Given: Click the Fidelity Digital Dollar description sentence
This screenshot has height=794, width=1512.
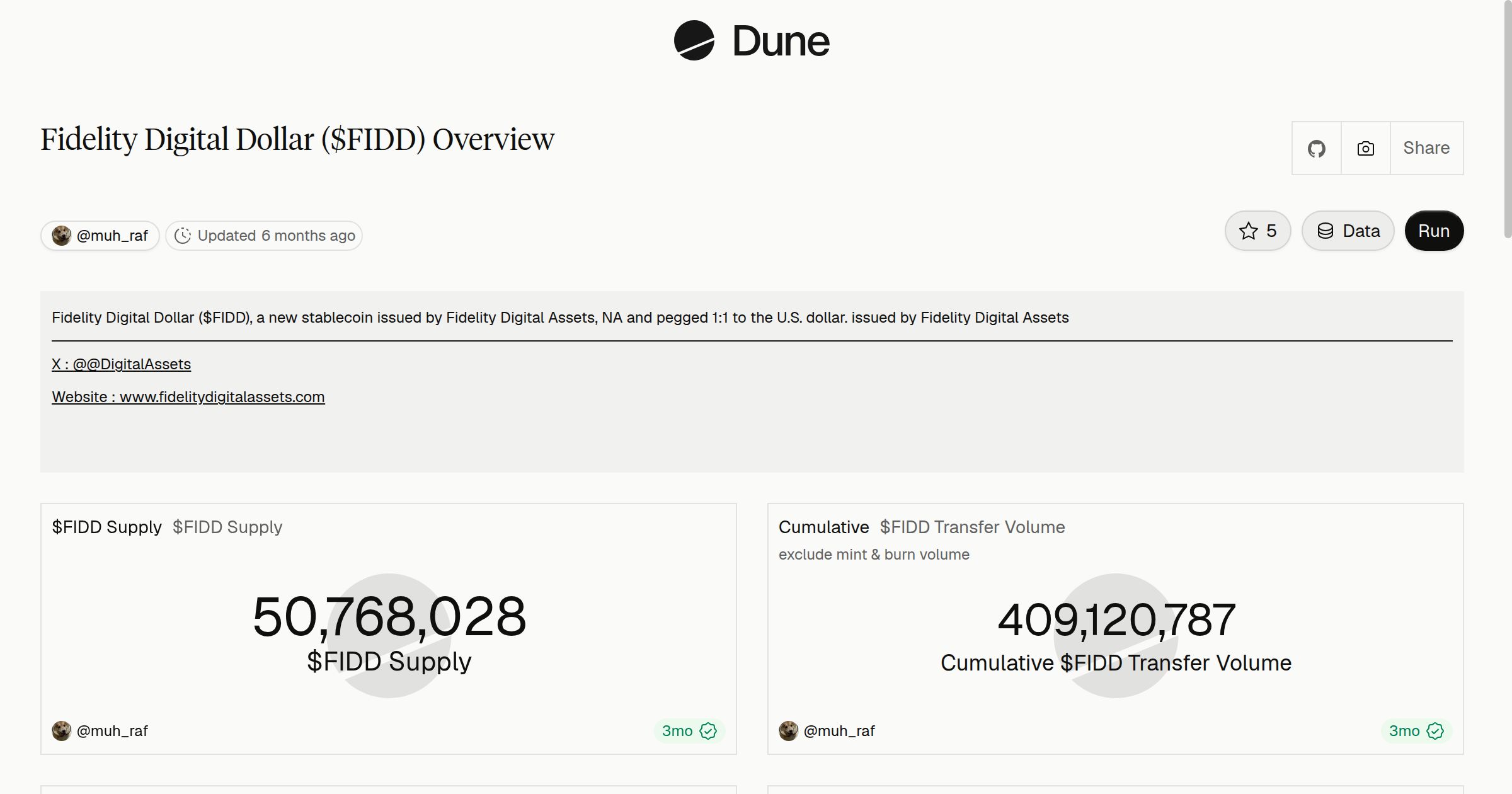Looking at the screenshot, I should click(x=560, y=318).
